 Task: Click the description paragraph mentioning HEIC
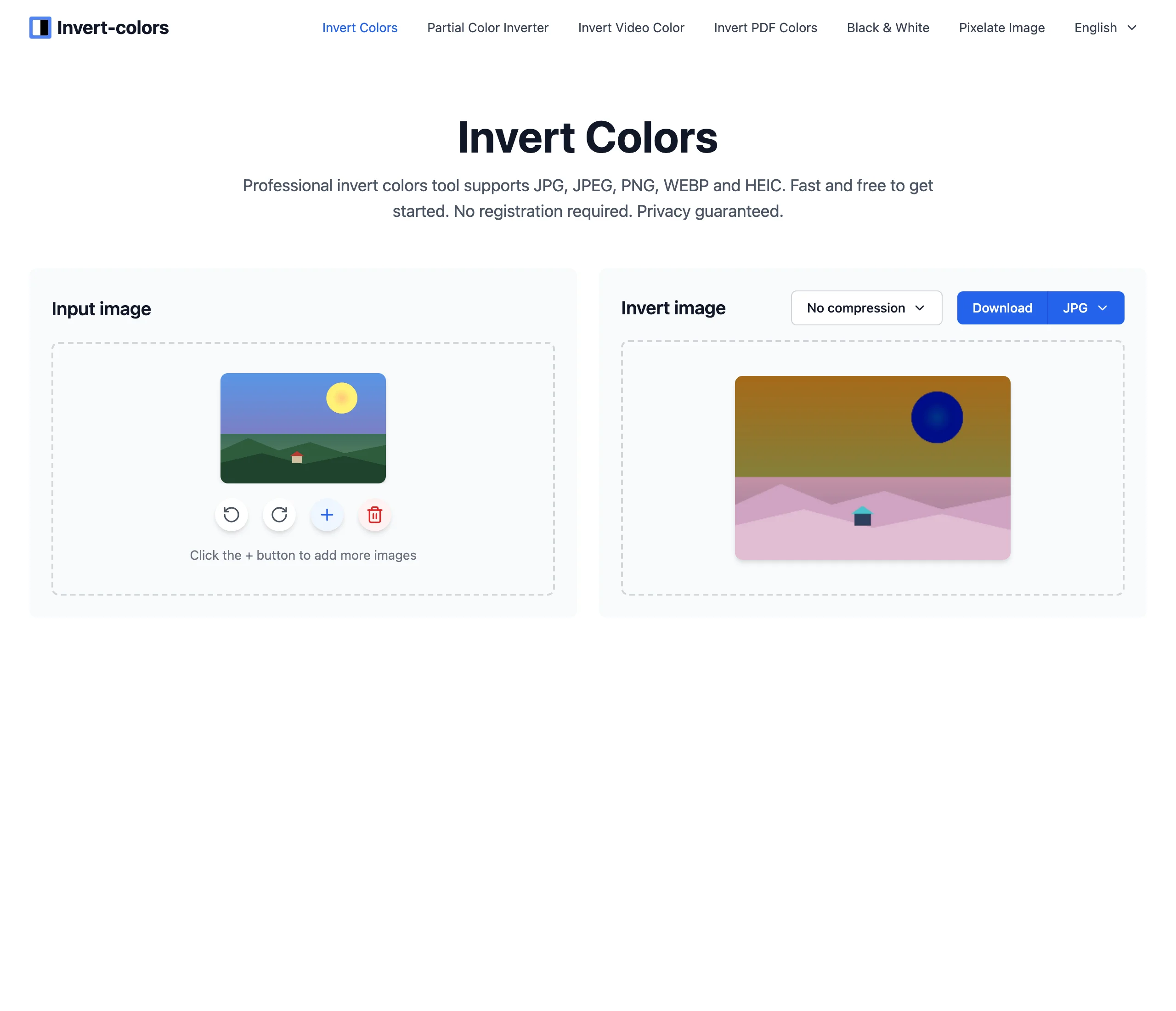[588, 198]
